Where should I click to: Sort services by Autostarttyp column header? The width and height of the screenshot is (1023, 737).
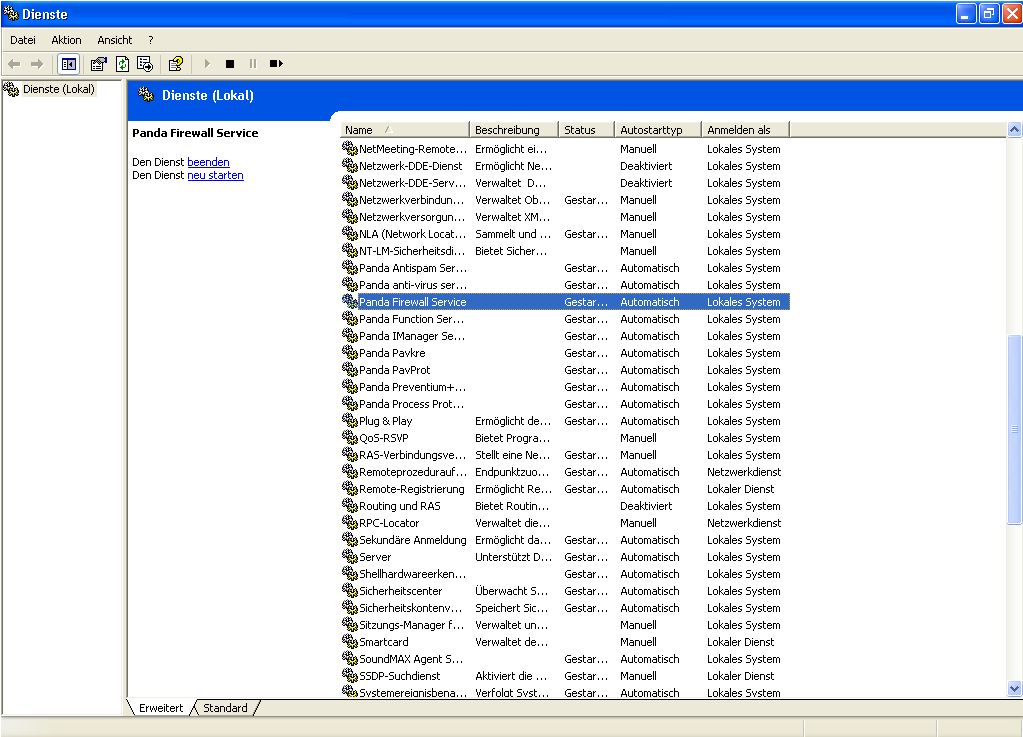[x=656, y=130]
